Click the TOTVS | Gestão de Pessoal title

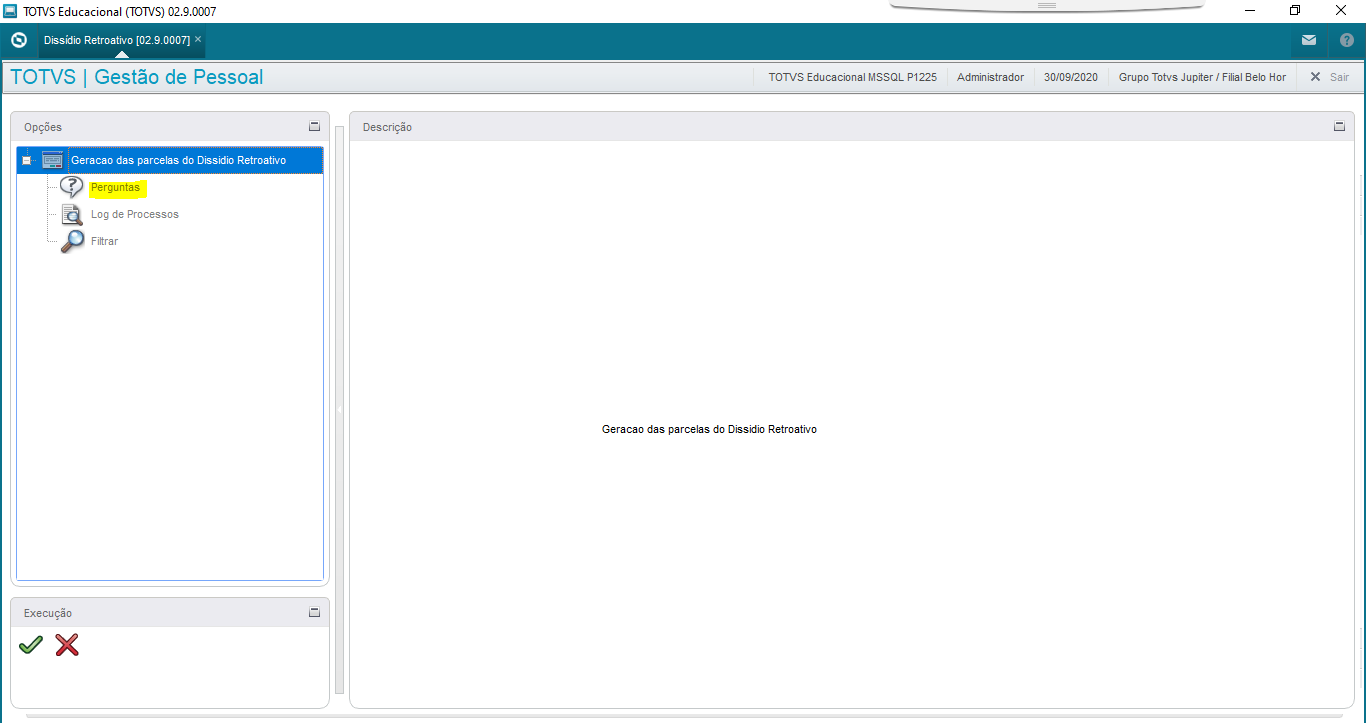pyautogui.click(x=137, y=77)
